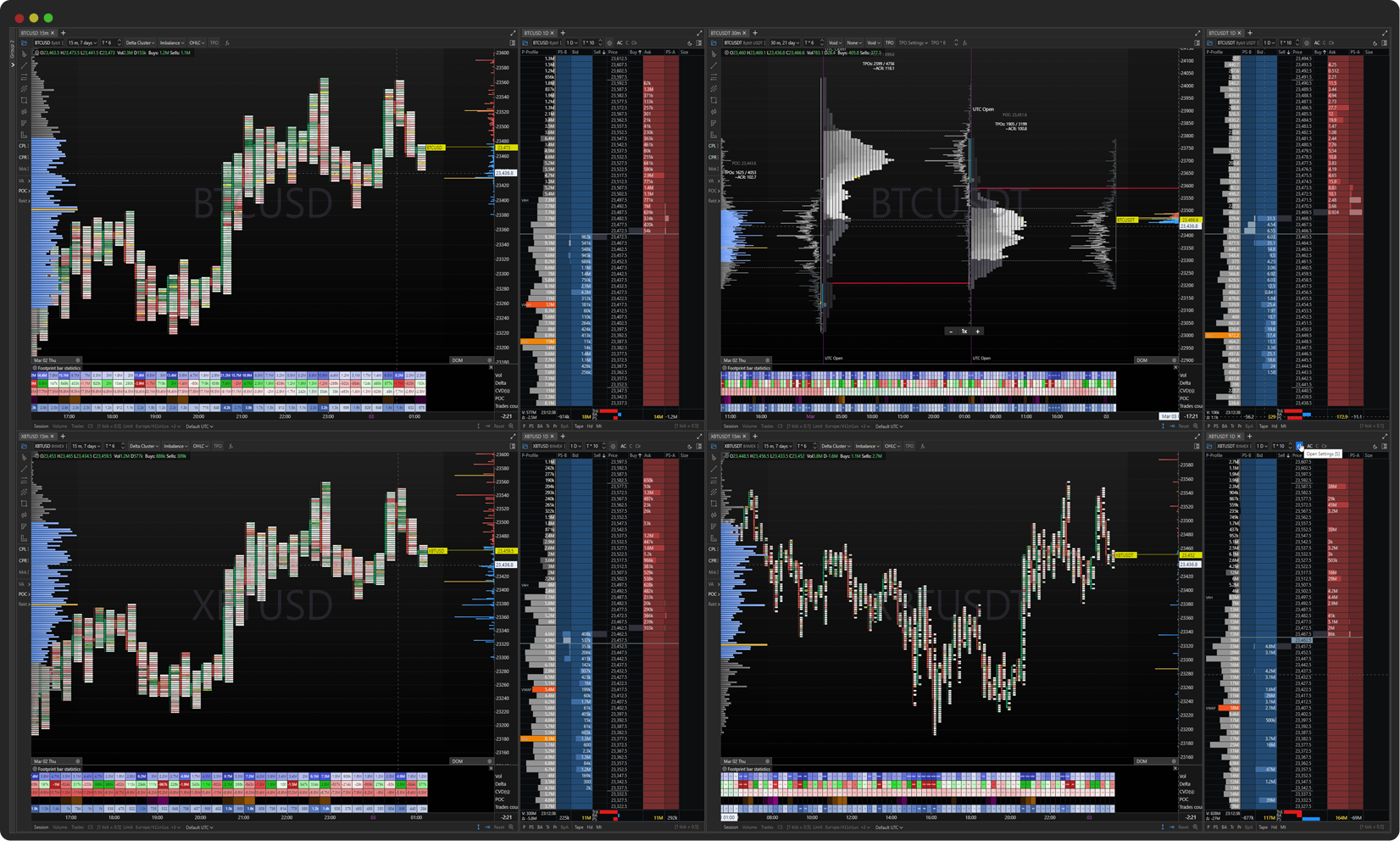Image resolution: width=1400 pixels, height=841 pixels.
Task: Click Clr in BTCUSD 1D DOM toolbar
Action: [635, 42]
